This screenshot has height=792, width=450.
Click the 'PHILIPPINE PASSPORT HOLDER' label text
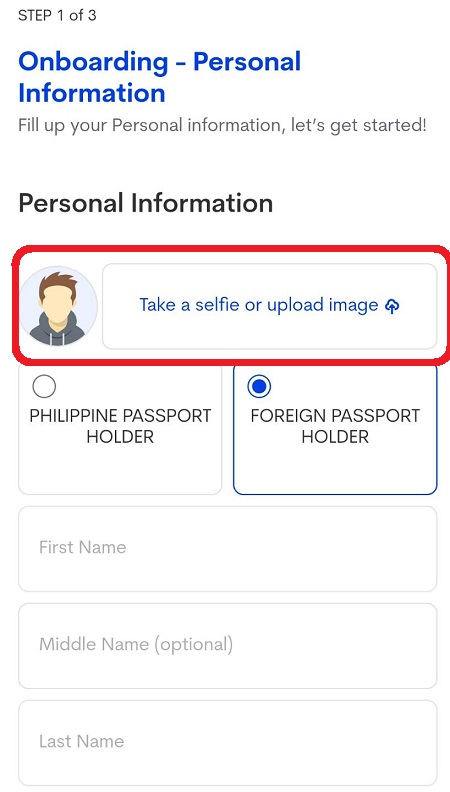(x=120, y=426)
